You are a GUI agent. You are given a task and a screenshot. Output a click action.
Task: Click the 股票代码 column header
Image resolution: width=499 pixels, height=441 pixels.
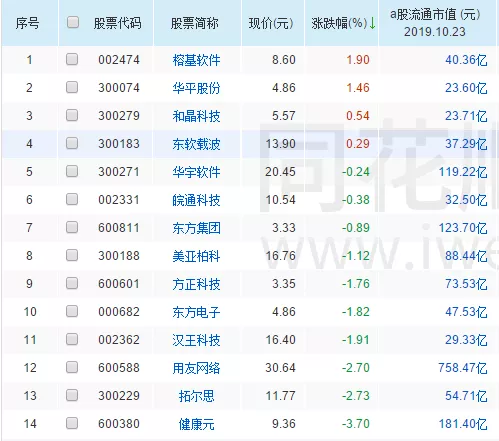[x=117, y=23]
